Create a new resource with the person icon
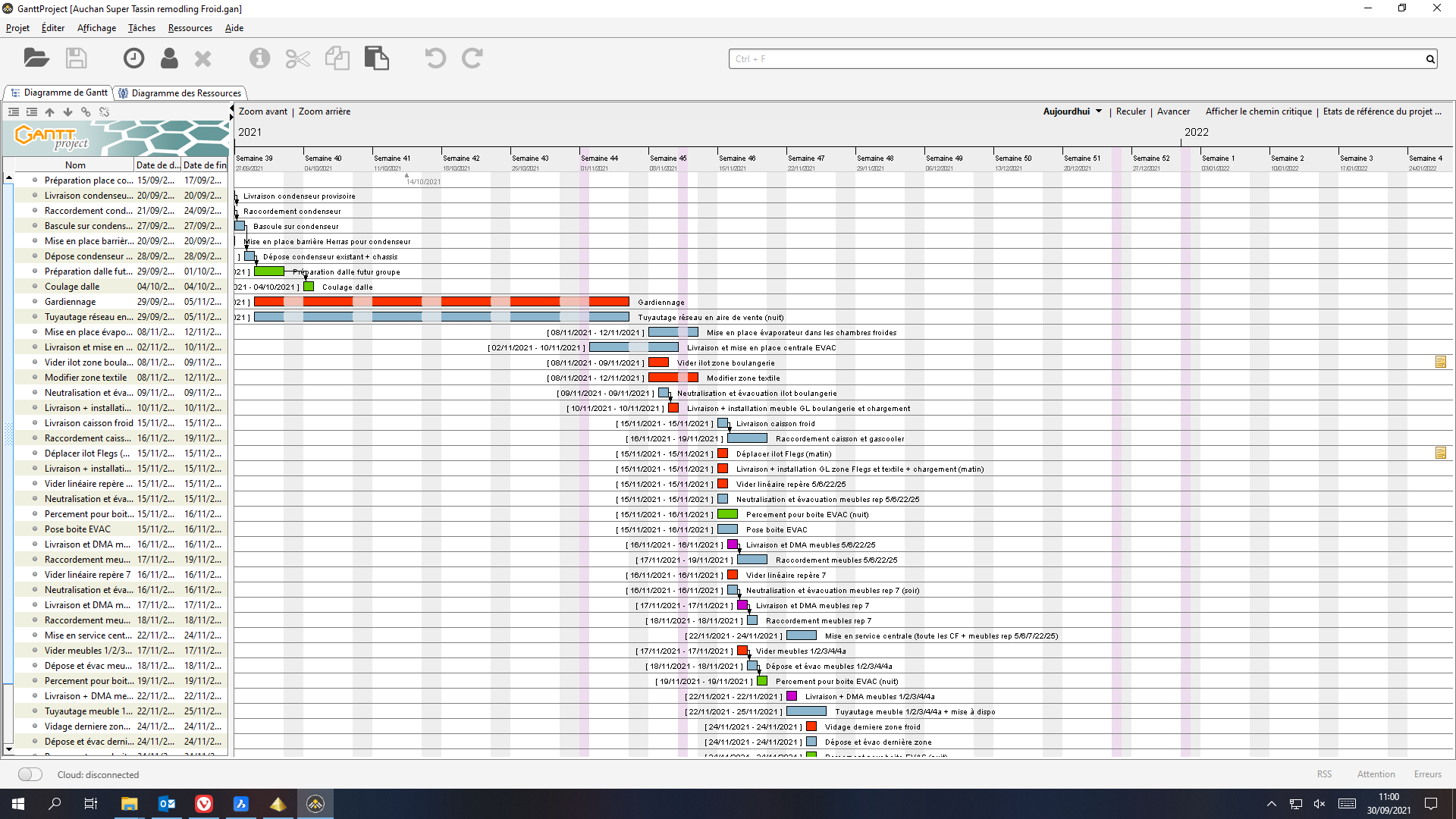The height and width of the screenshot is (819, 1456). 168,58
